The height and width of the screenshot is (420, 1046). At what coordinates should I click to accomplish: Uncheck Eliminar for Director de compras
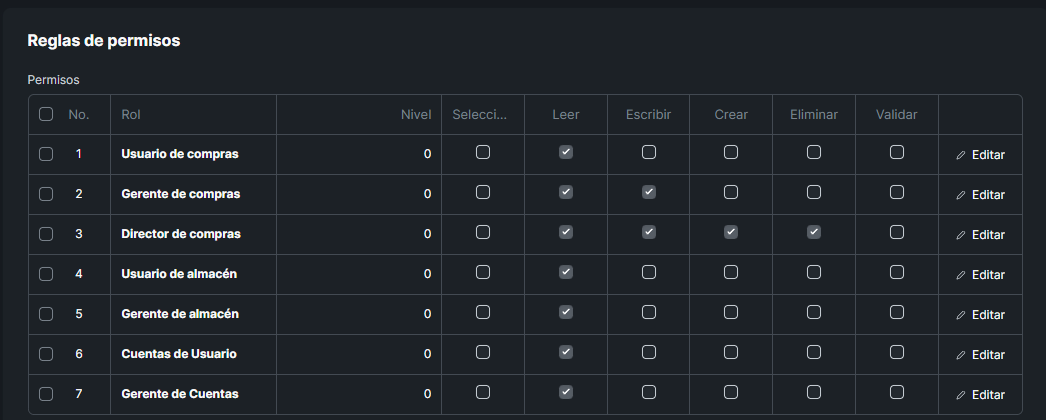[x=814, y=232]
